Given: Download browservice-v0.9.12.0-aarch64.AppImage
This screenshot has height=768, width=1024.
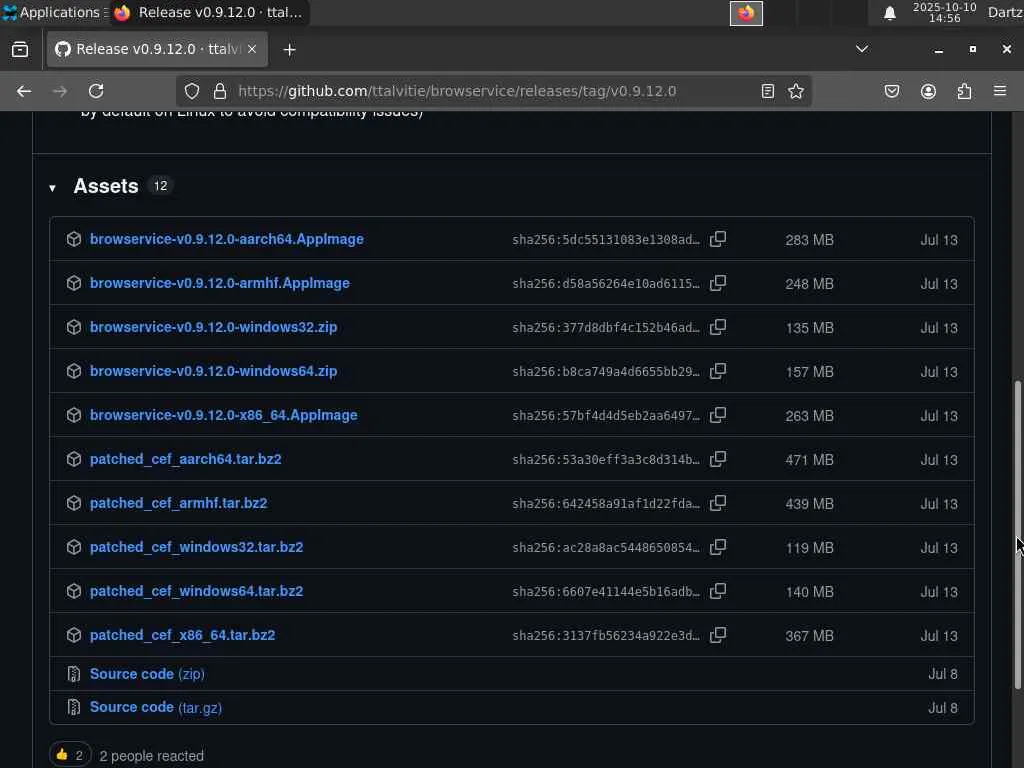Looking at the screenshot, I should (227, 239).
